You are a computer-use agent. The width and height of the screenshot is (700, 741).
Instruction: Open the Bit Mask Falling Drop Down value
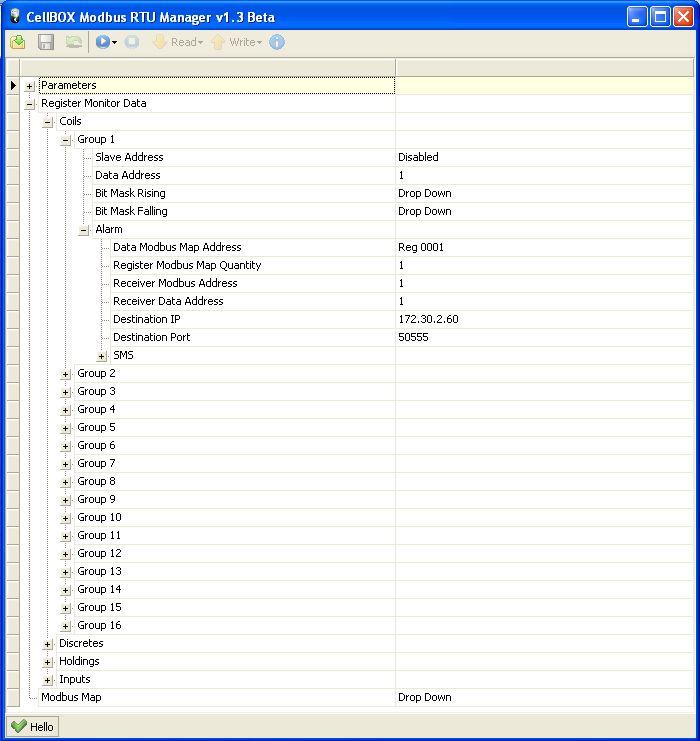[x=424, y=211]
